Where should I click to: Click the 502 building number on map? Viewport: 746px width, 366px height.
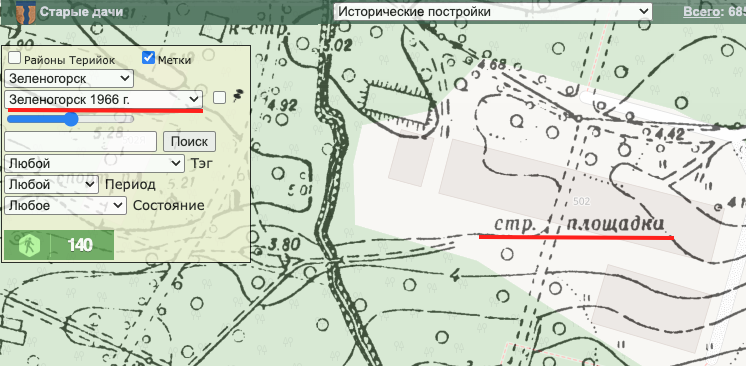[582, 202]
